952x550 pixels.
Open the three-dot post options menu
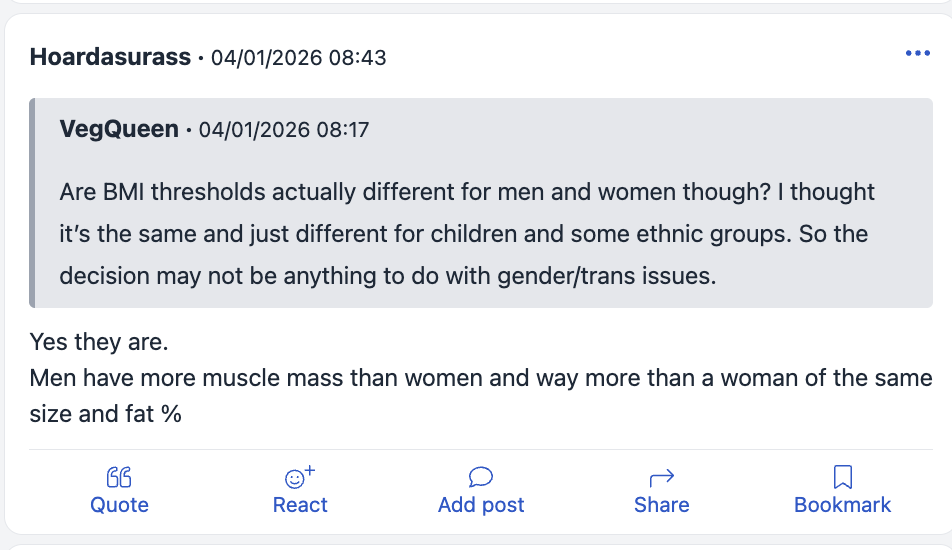coord(917,54)
